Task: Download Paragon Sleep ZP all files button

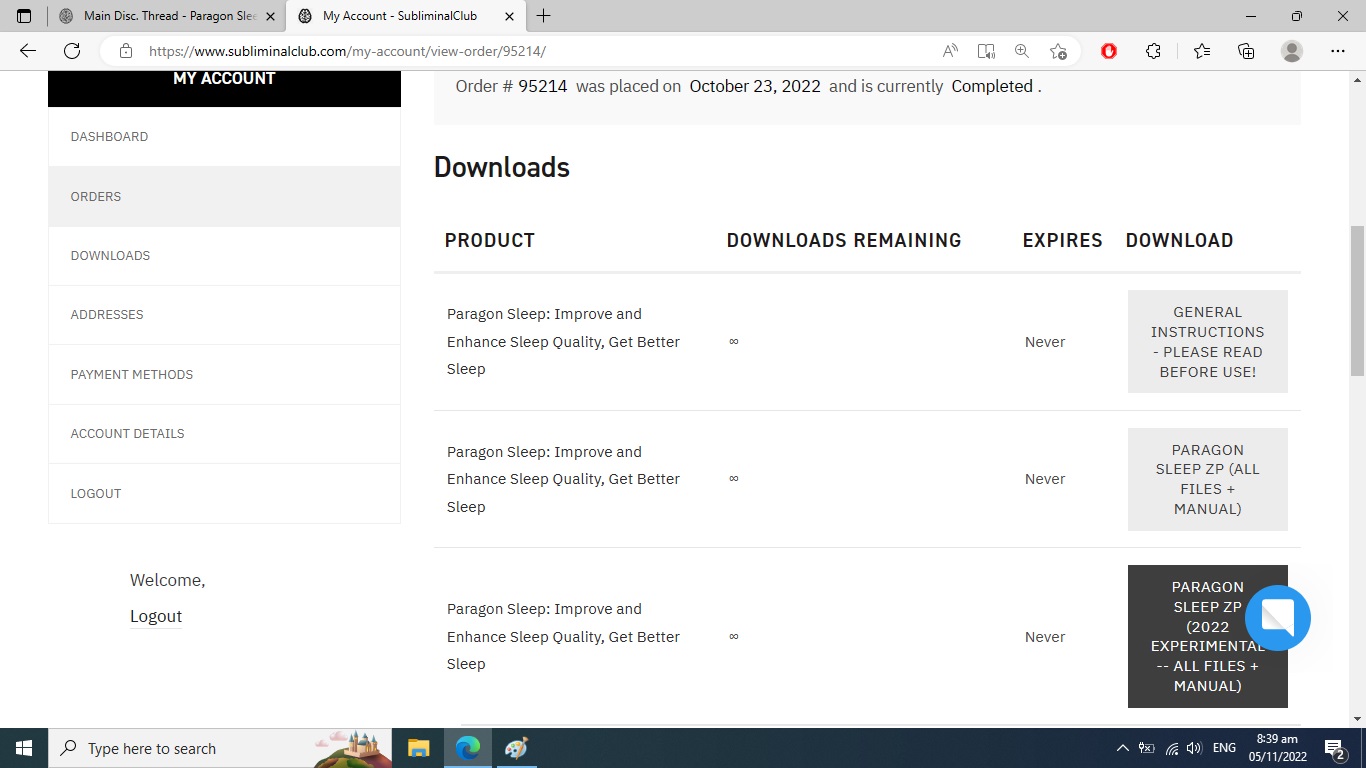Action: click(1207, 479)
